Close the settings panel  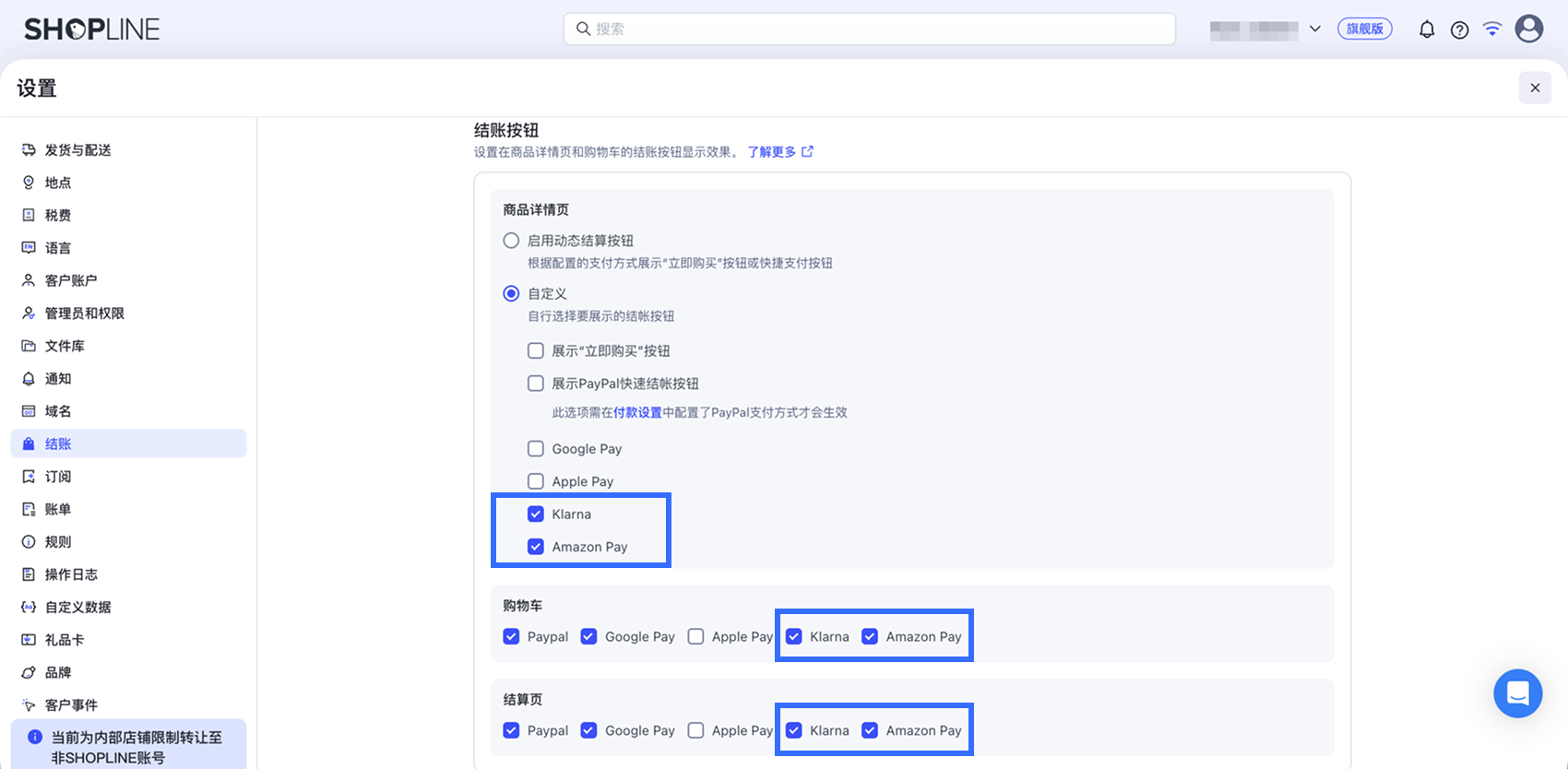pos(1535,88)
